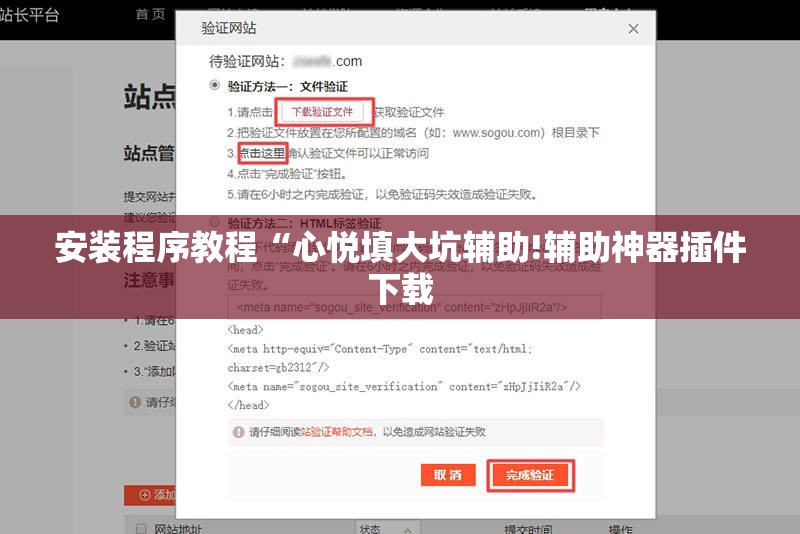Click the 操作 column header

click(x=620, y=529)
